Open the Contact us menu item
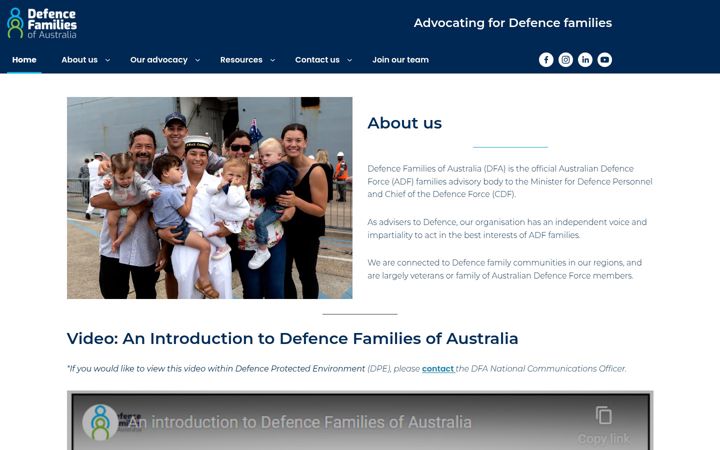The height and width of the screenshot is (450, 720). click(x=317, y=60)
